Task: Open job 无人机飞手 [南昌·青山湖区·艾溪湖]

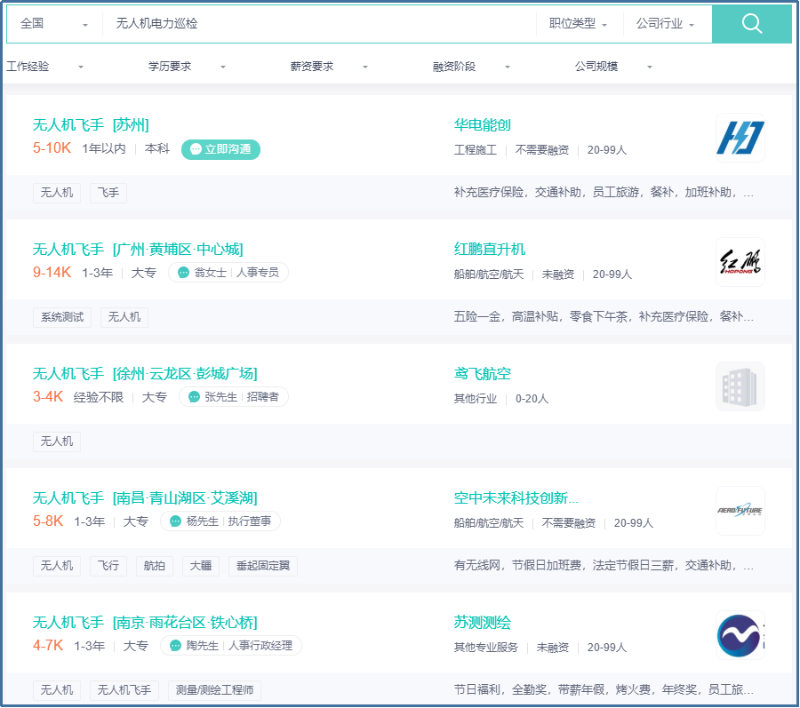Action: (145, 498)
